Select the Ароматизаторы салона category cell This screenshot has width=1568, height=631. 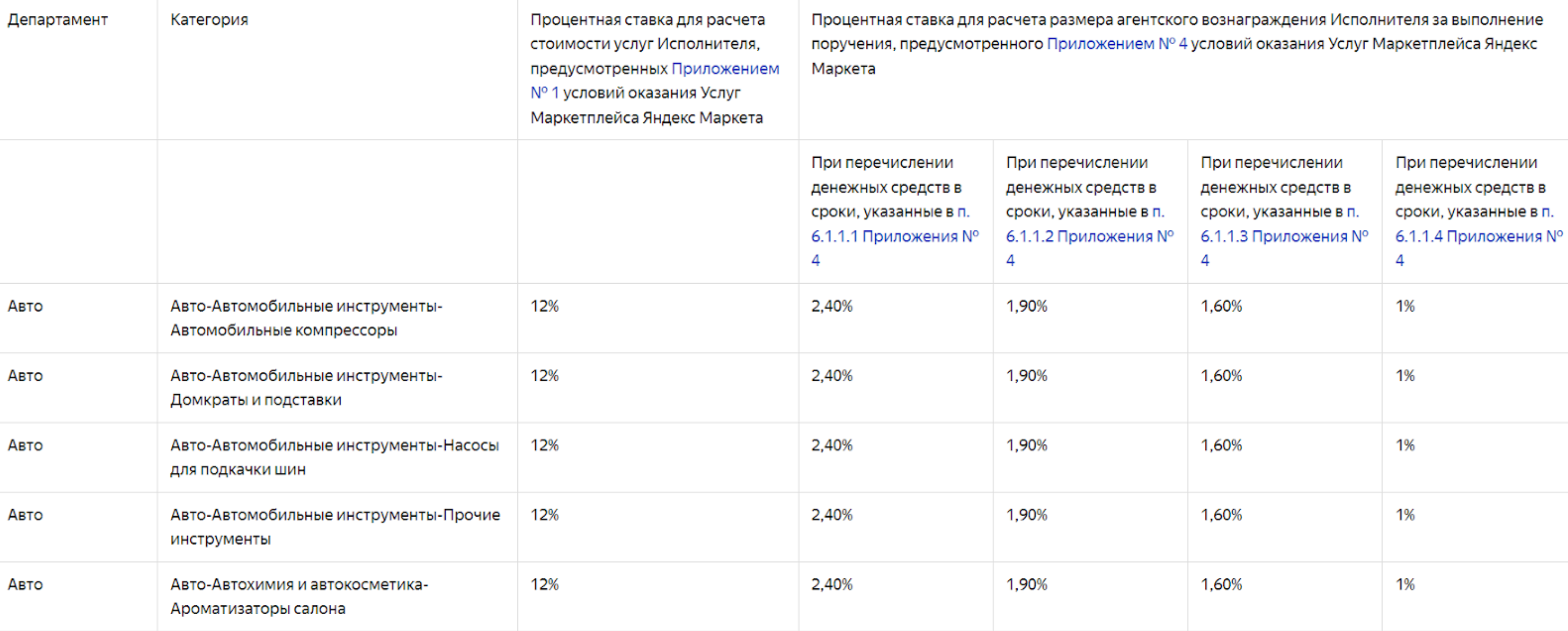click(299, 596)
